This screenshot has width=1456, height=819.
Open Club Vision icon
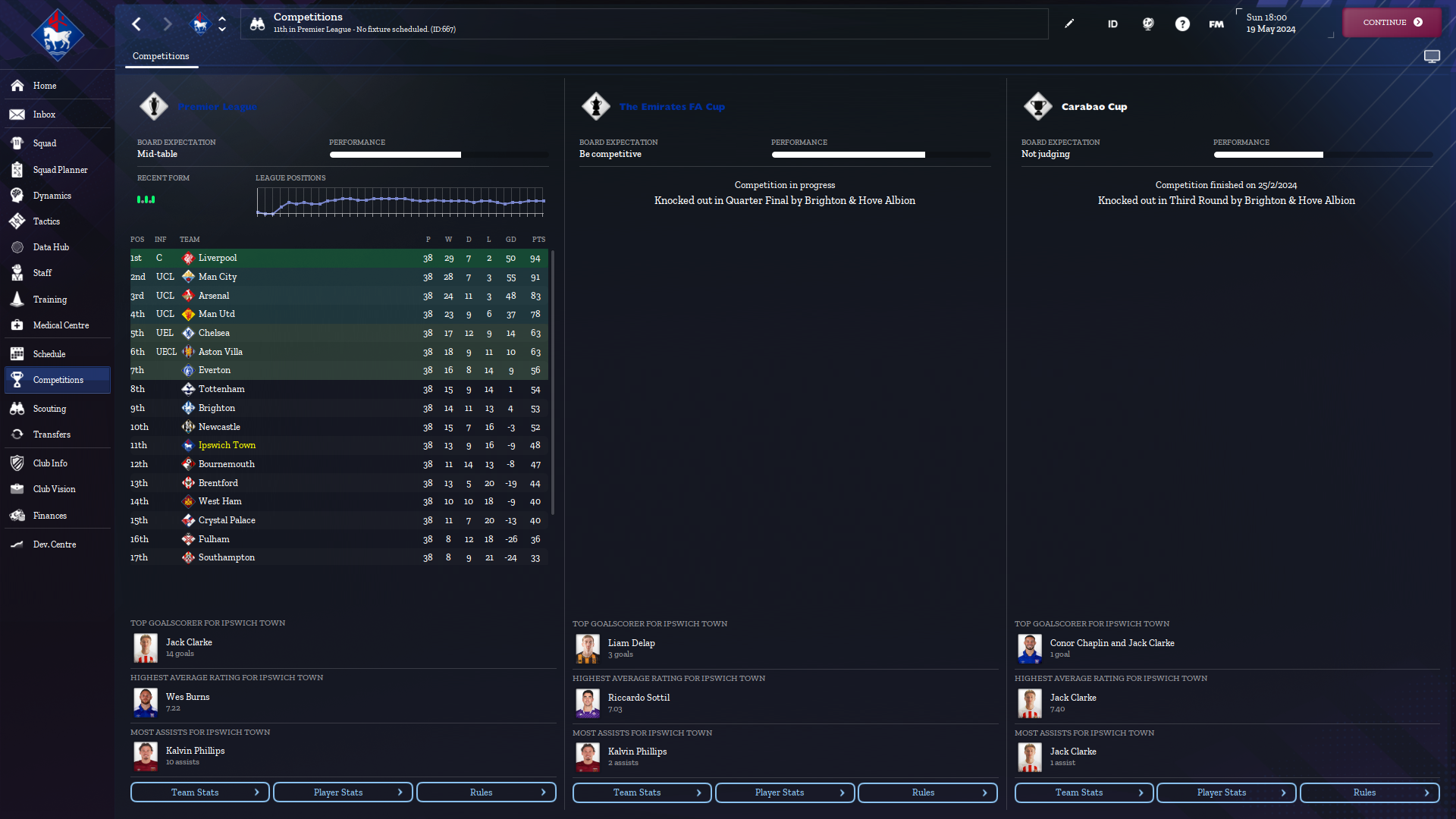[17, 489]
